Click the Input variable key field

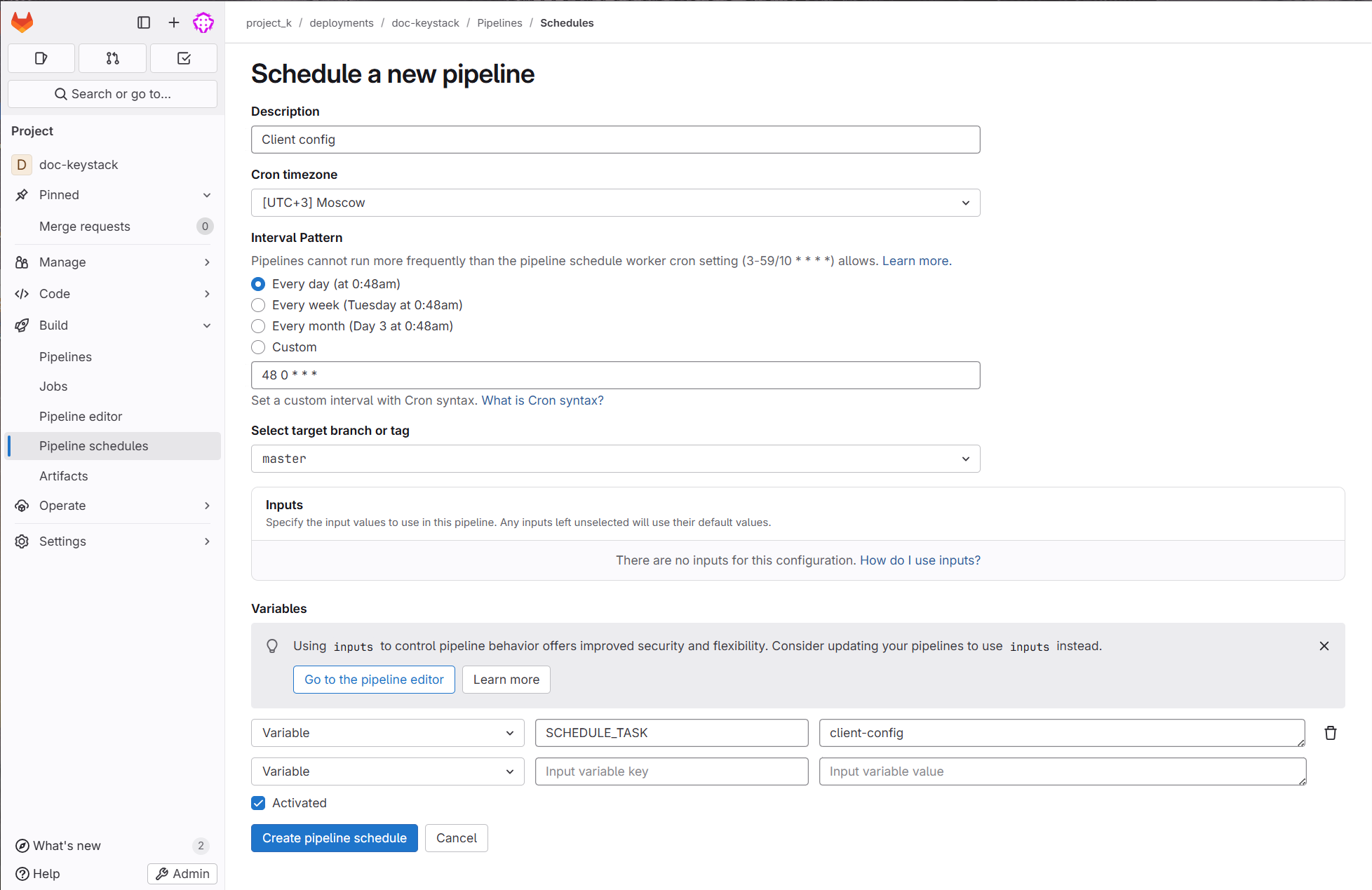tap(671, 771)
